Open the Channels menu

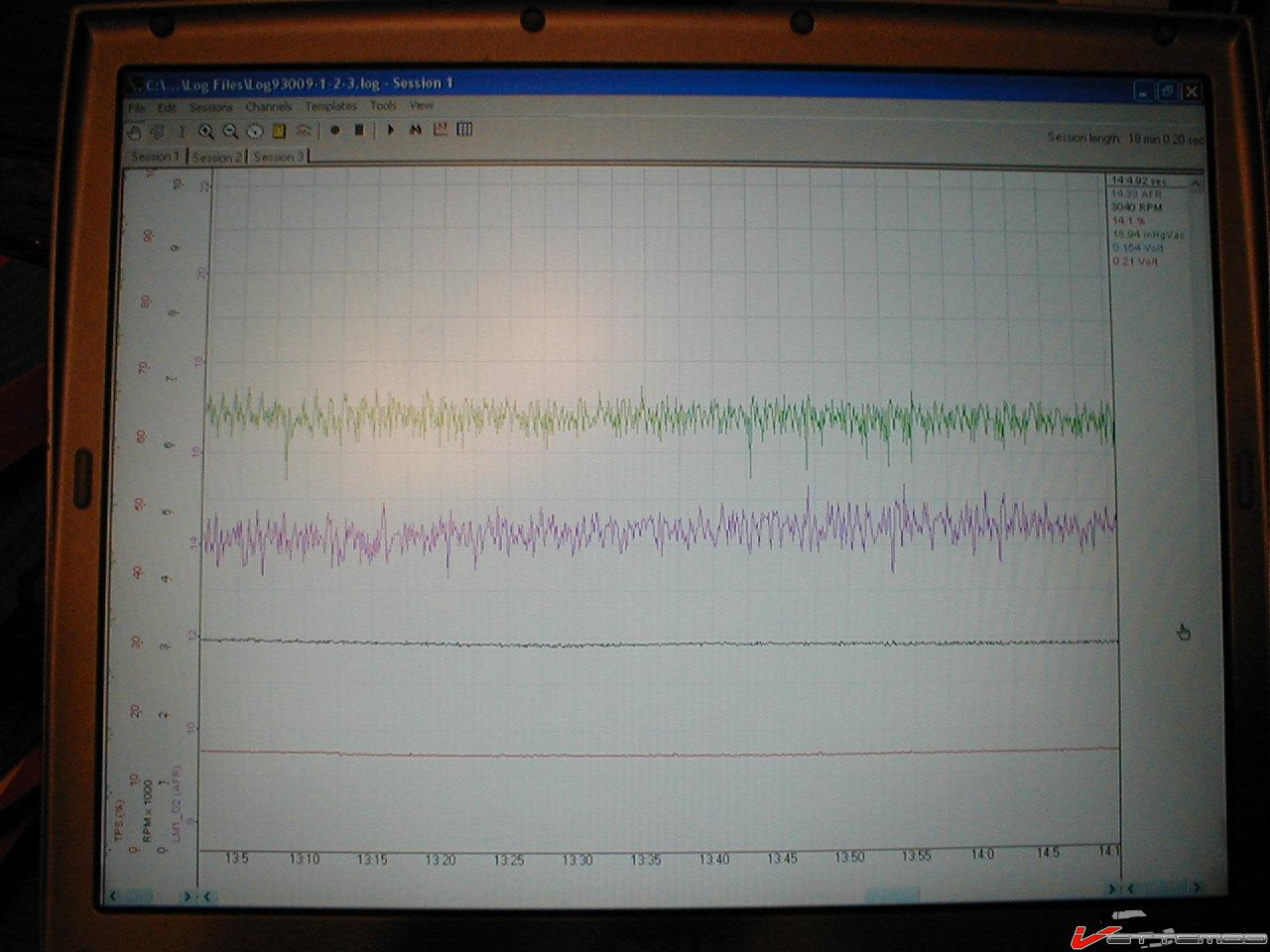[269, 106]
